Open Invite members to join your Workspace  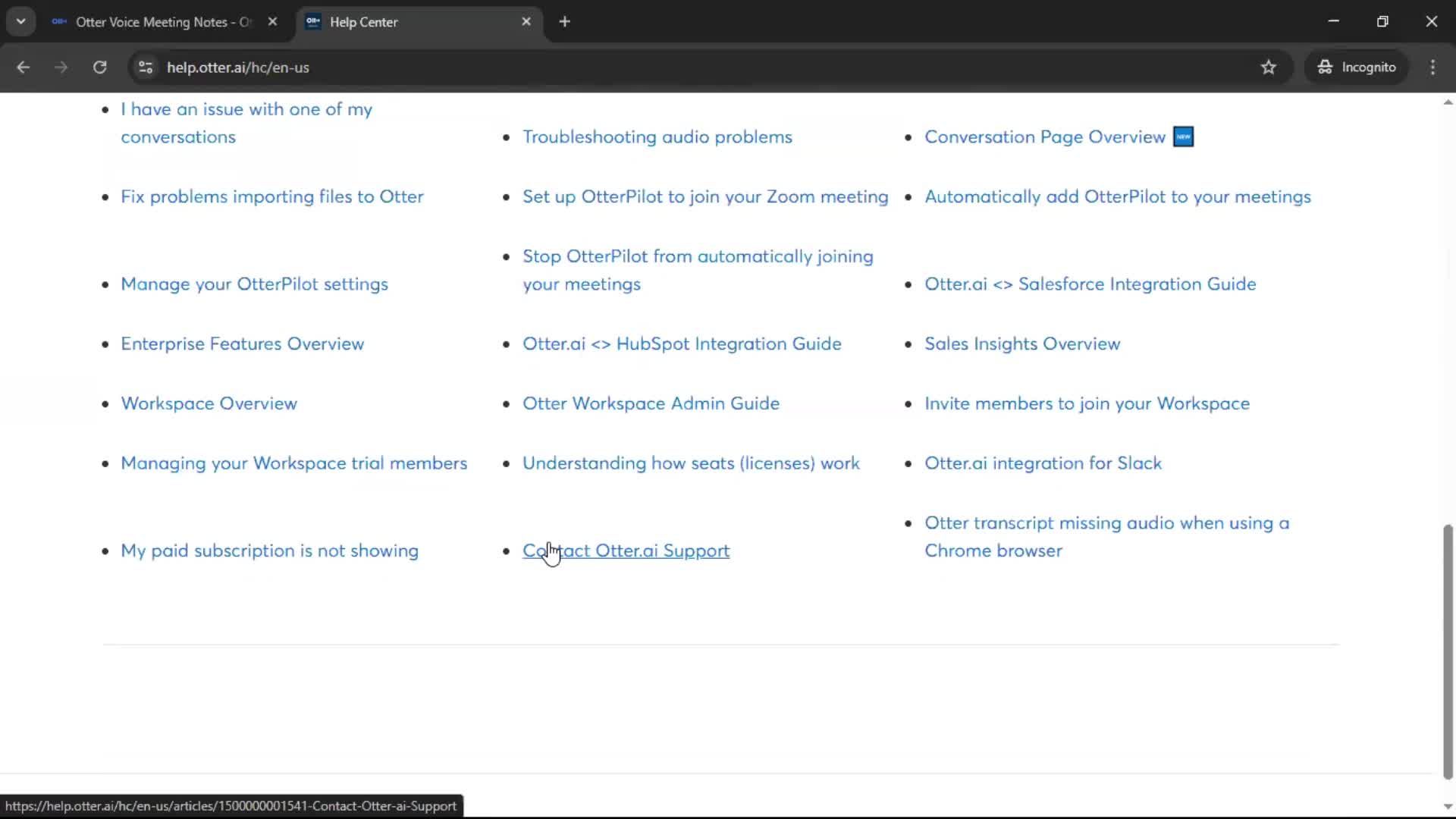pyautogui.click(x=1087, y=404)
